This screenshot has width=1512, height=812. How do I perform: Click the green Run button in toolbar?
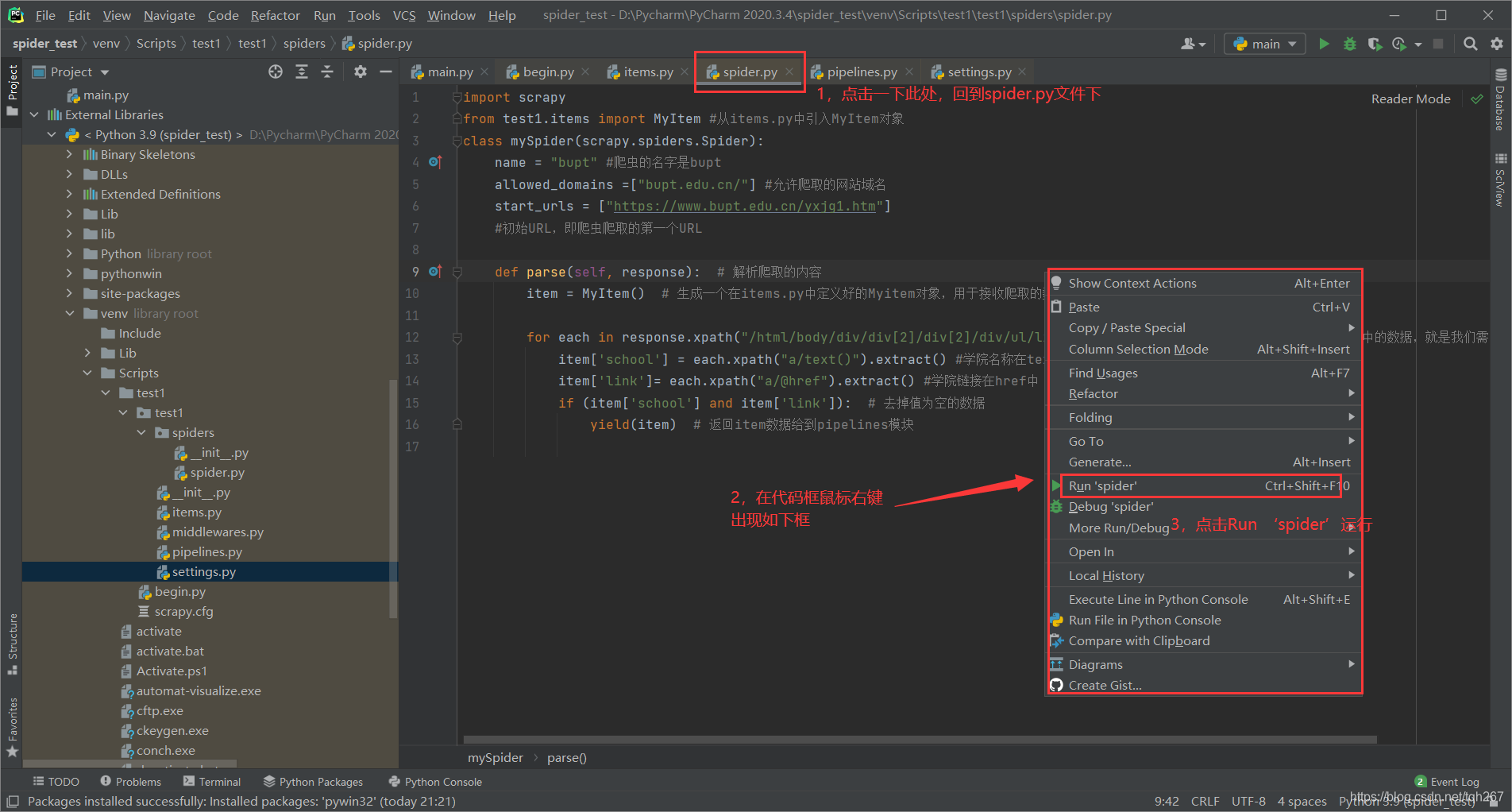point(1324,44)
